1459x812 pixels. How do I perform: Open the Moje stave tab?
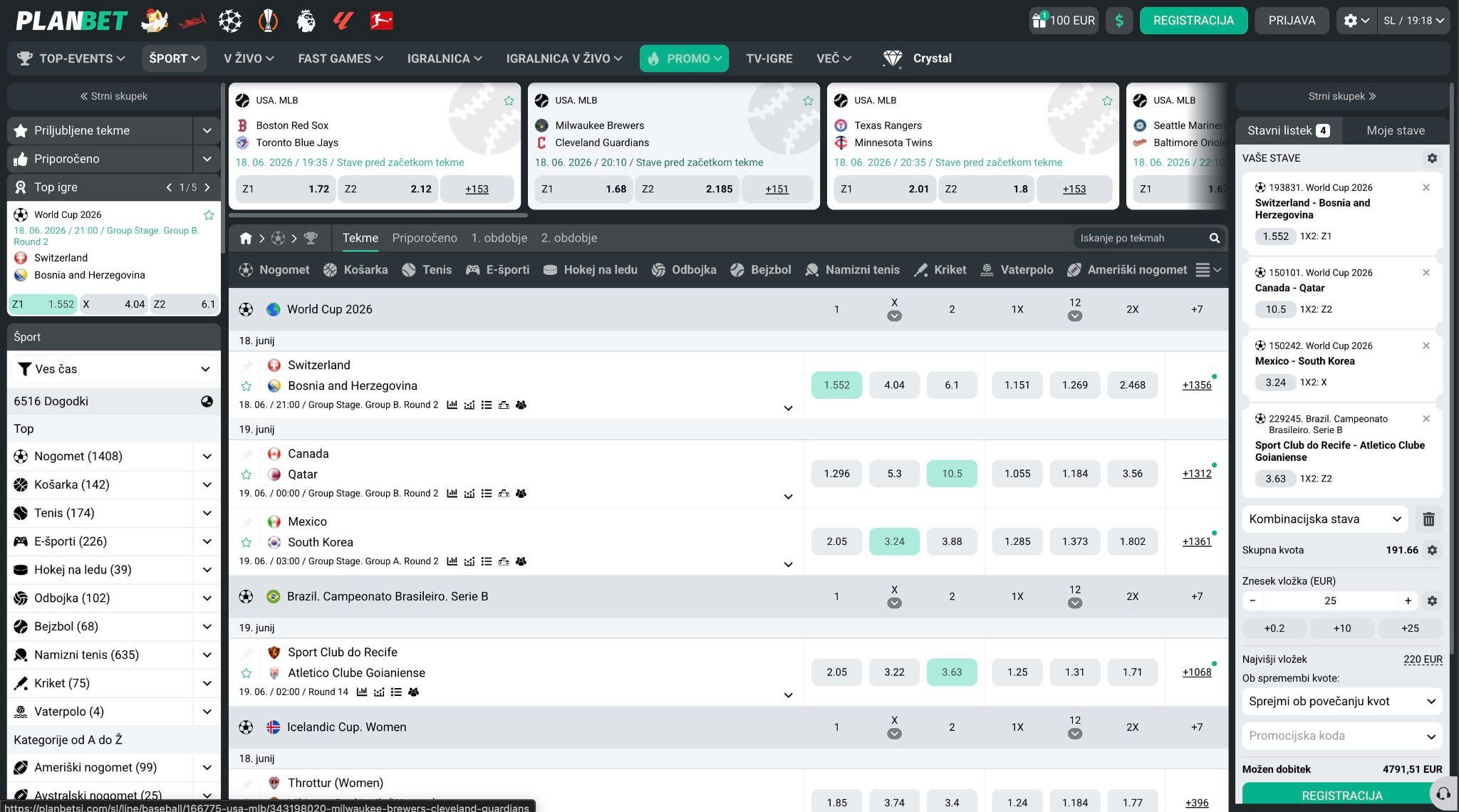[1396, 130]
